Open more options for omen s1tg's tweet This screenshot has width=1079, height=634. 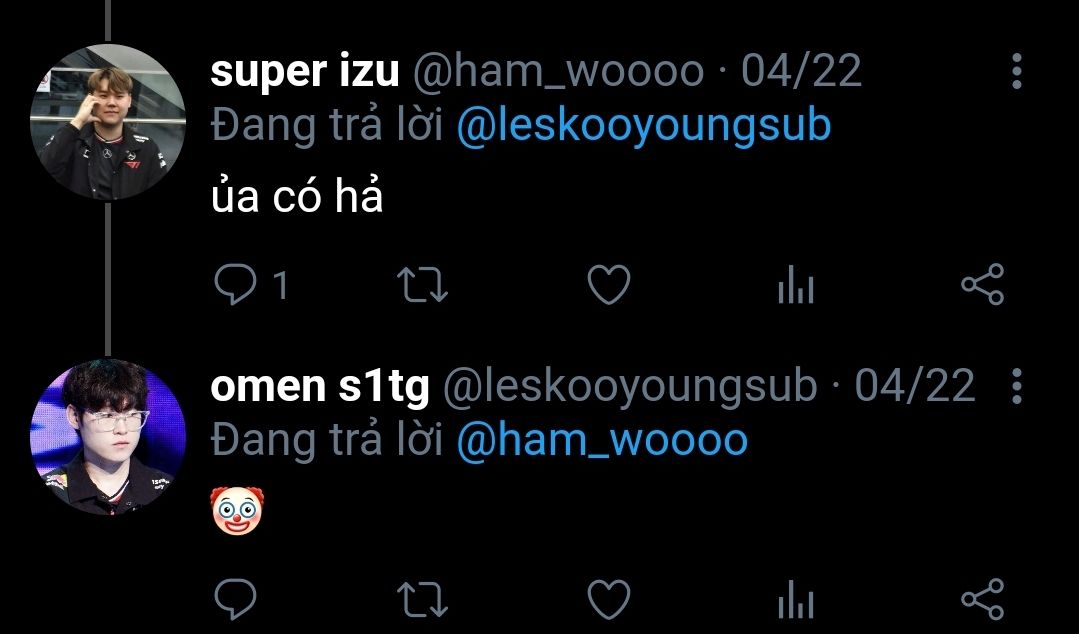coord(1016,386)
